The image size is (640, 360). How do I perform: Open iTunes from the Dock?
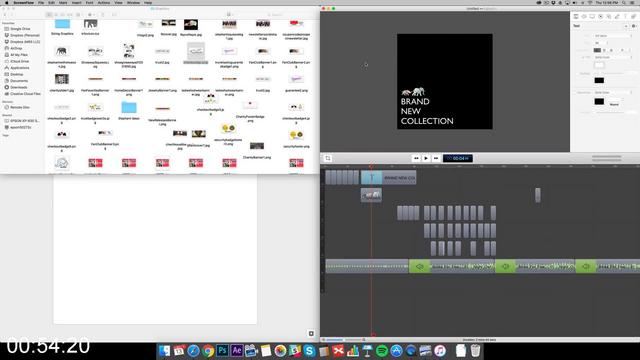coord(440,351)
